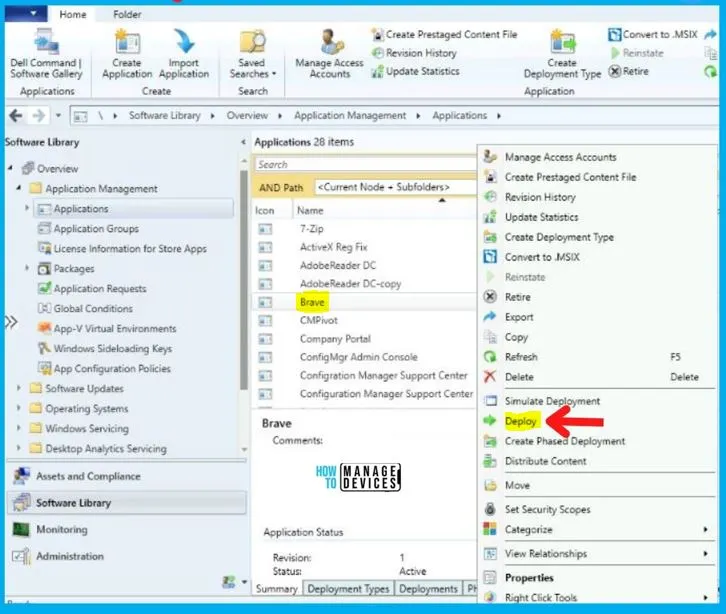Collapse the Application Management tree node

click(x=19, y=189)
